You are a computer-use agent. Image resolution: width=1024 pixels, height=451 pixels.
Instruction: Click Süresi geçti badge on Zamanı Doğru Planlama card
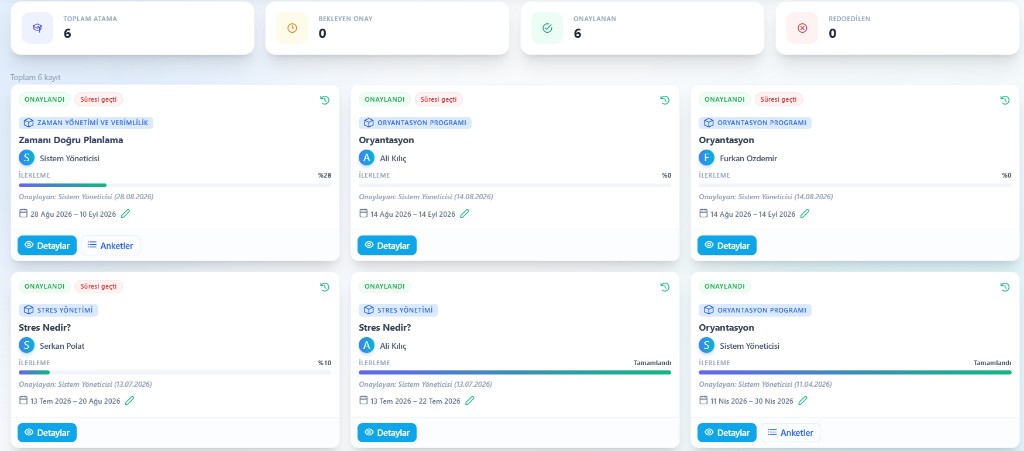point(99,100)
